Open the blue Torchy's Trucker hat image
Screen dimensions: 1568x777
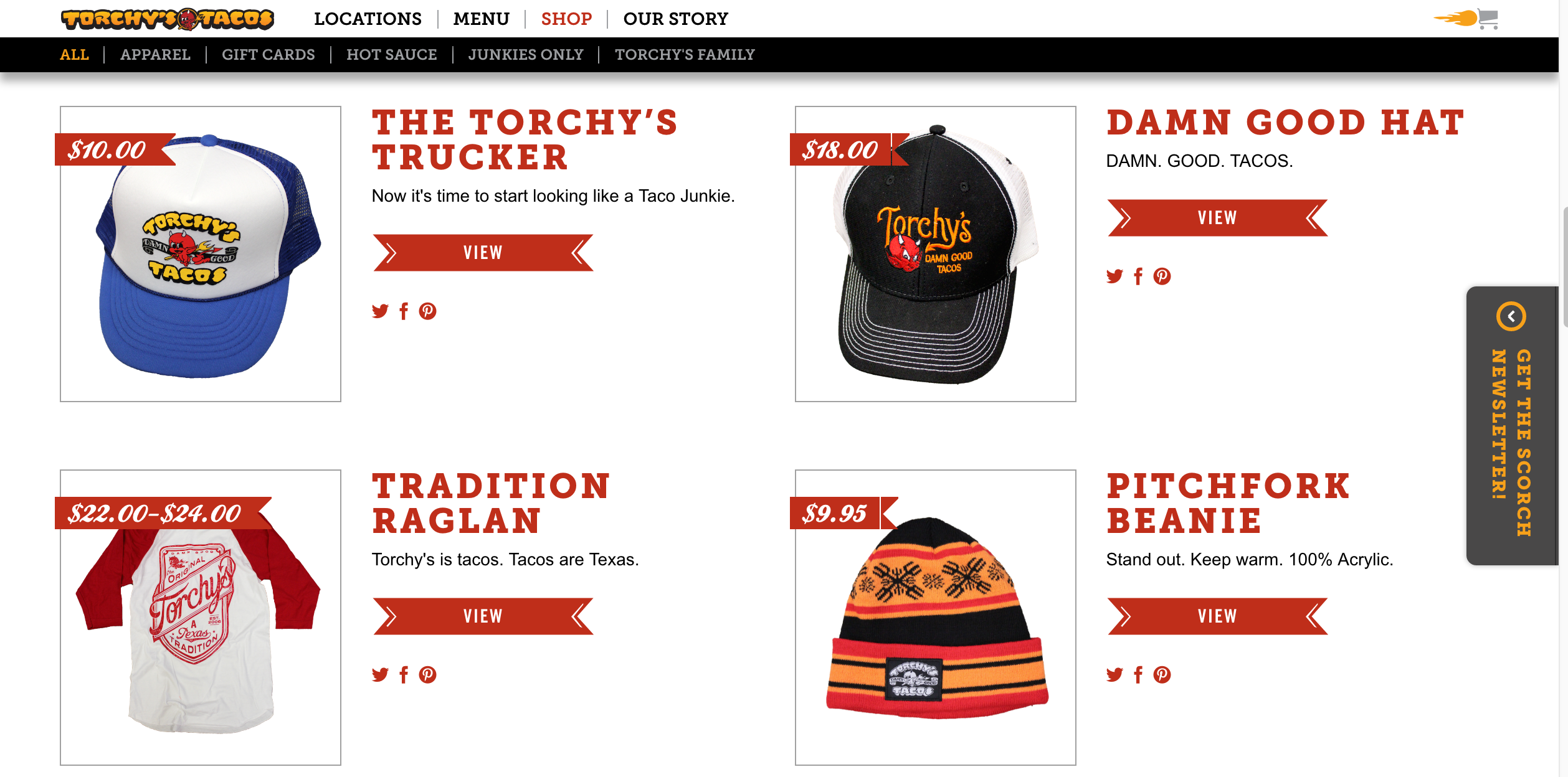(201, 254)
